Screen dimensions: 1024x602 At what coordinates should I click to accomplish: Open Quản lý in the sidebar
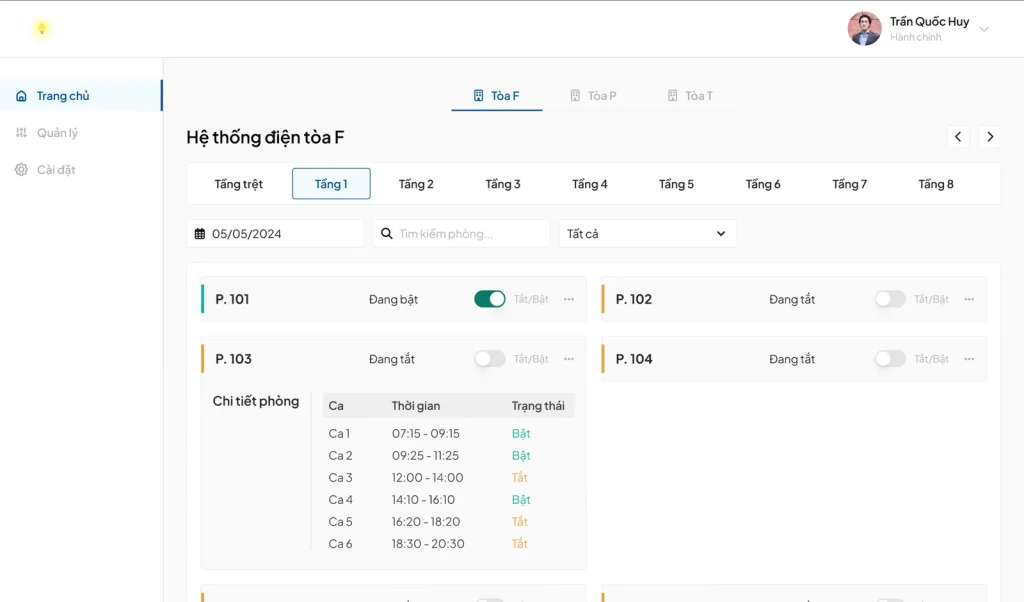(x=57, y=133)
